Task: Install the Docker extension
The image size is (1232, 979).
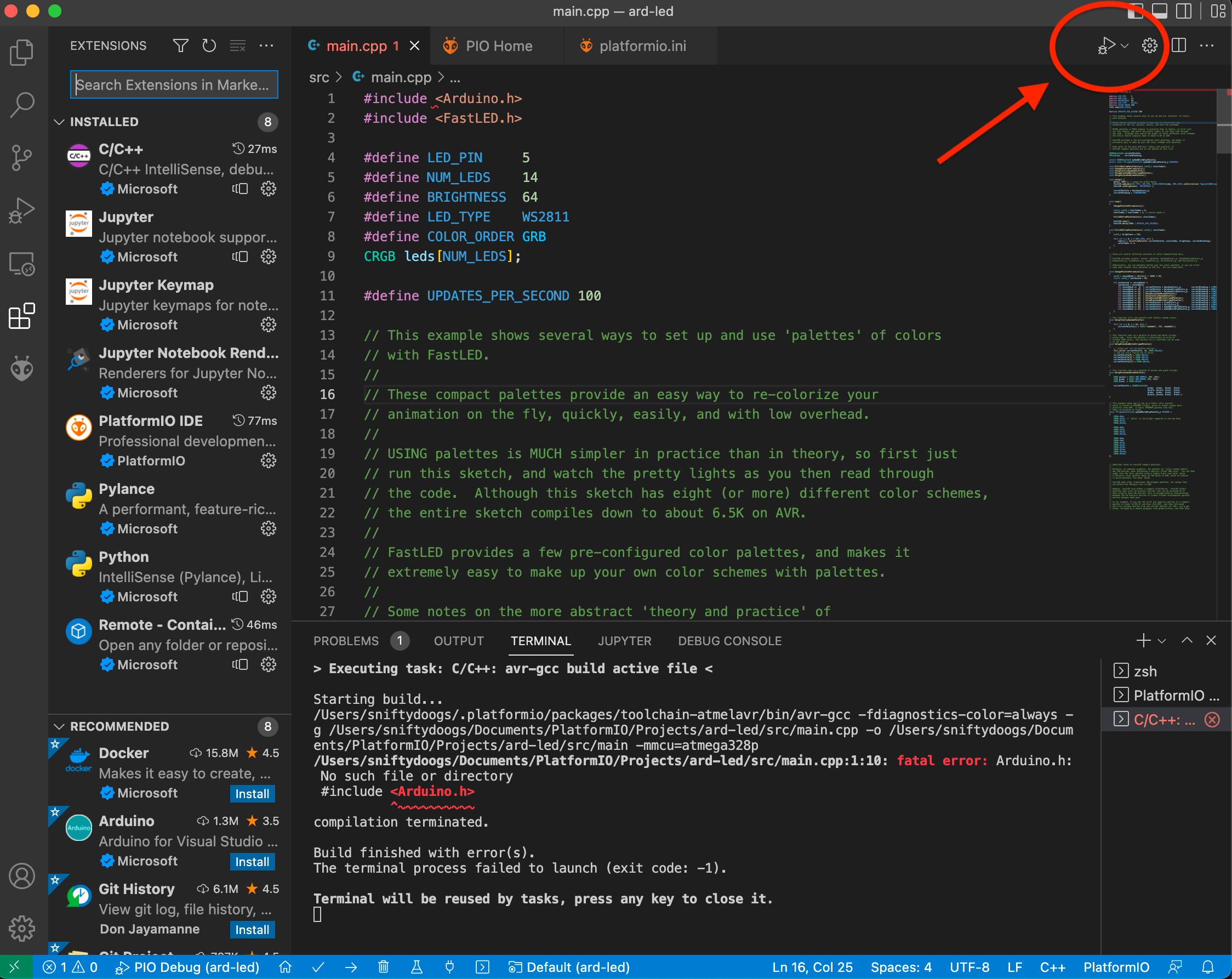Action: [252, 793]
